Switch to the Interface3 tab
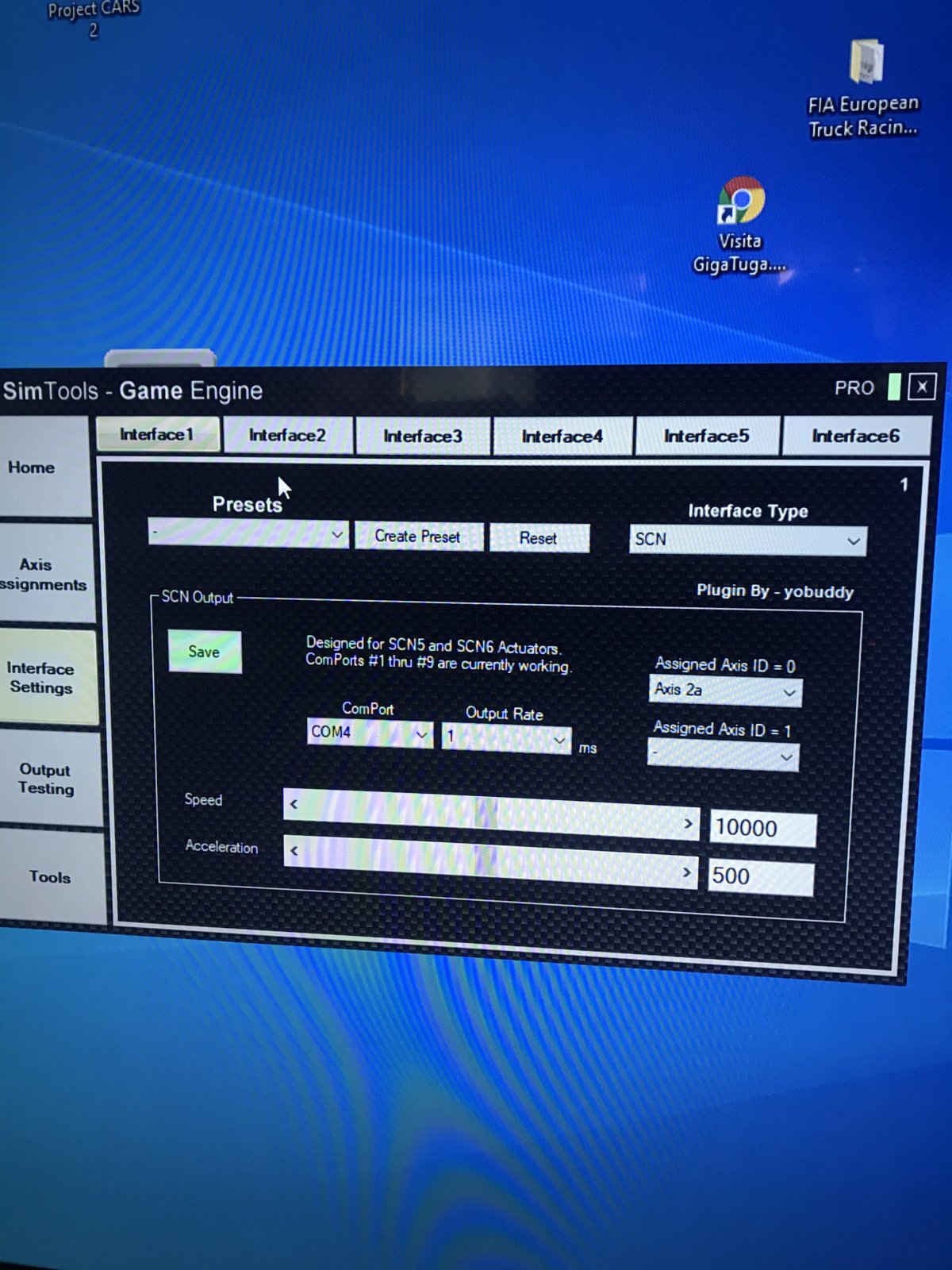This screenshot has height=1270, width=952. (x=423, y=436)
